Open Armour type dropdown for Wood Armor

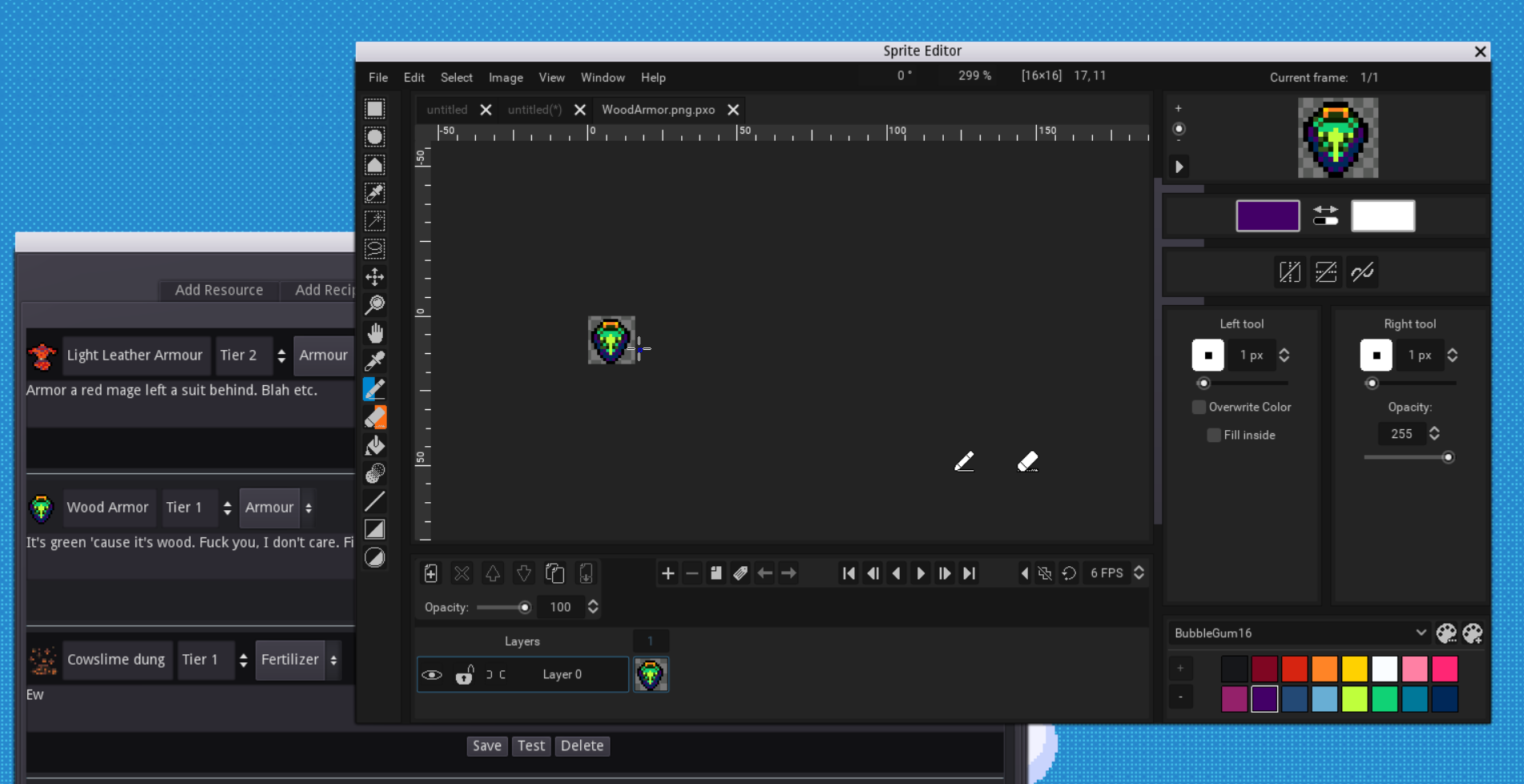coord(277,507)
